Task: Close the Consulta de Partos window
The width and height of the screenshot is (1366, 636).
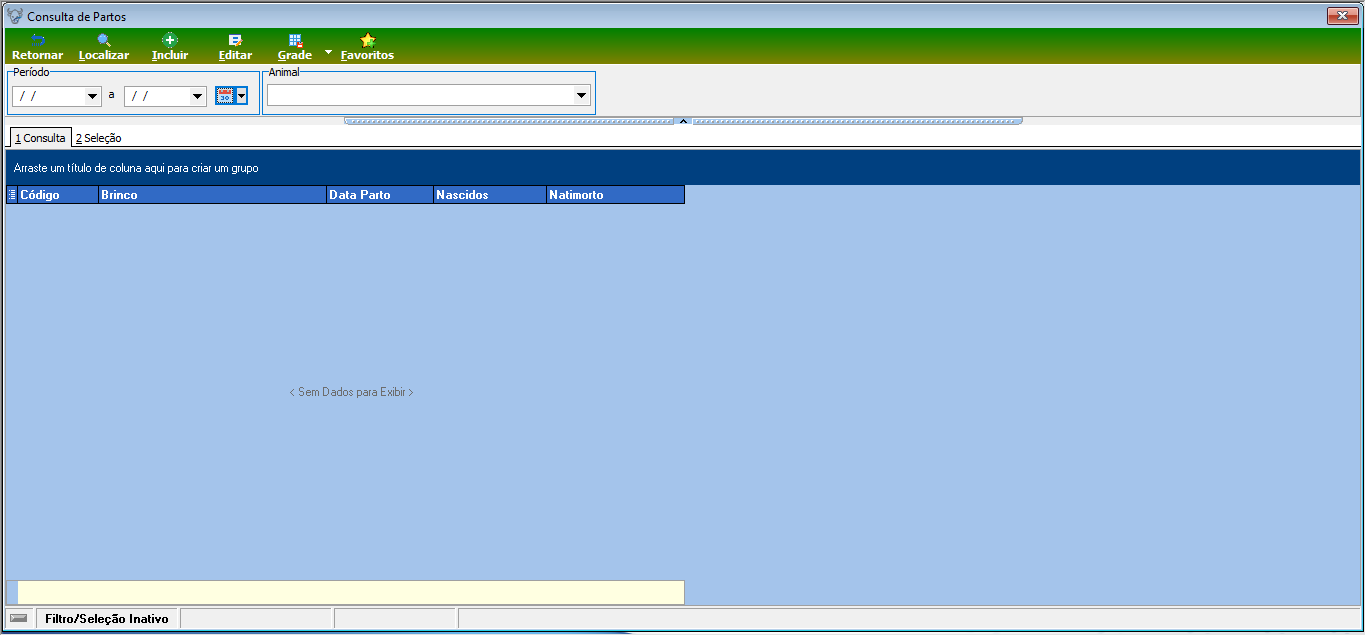Action: pos(1341,16)
